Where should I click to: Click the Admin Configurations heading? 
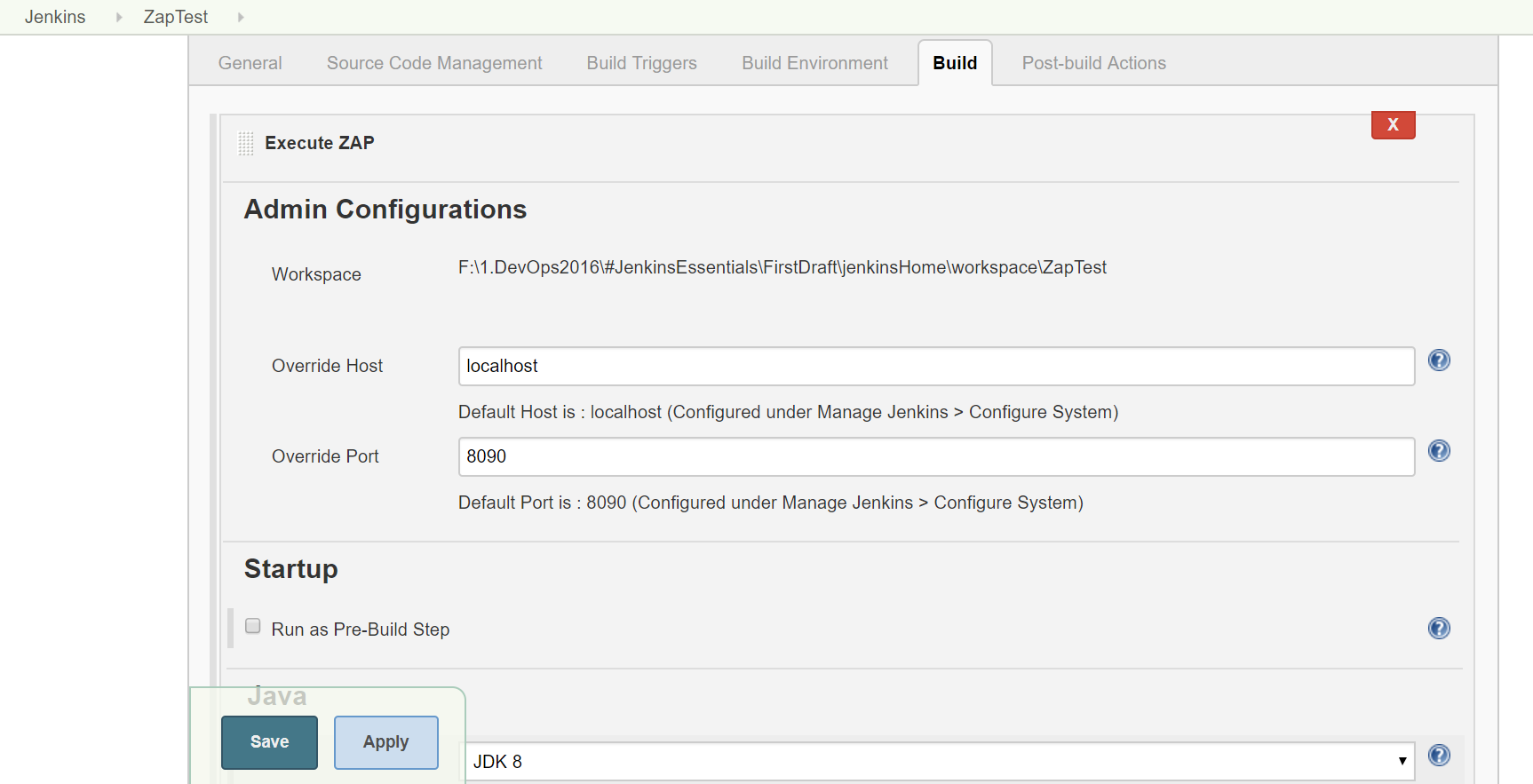(385, 210)
